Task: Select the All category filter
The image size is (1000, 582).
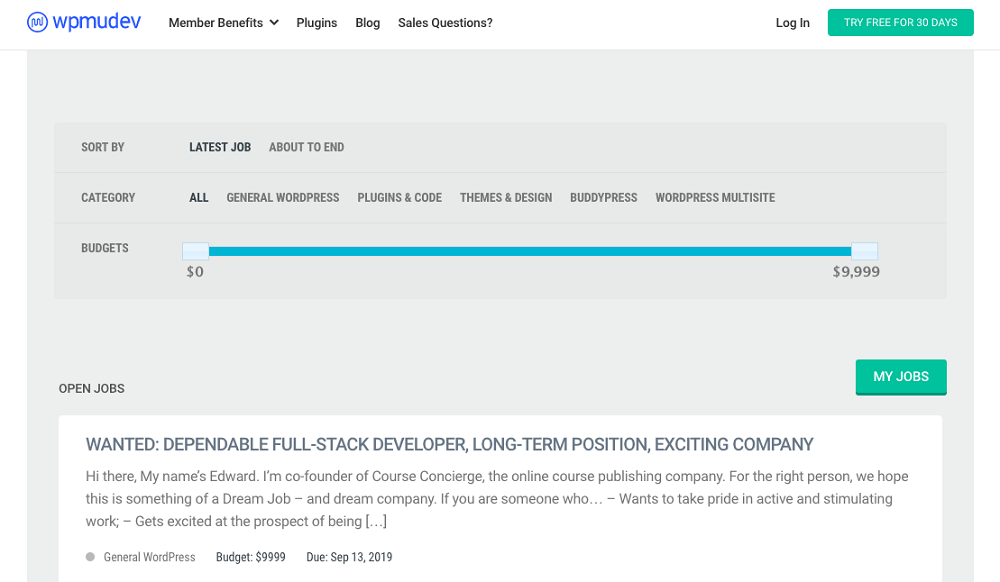Action: 199,198
